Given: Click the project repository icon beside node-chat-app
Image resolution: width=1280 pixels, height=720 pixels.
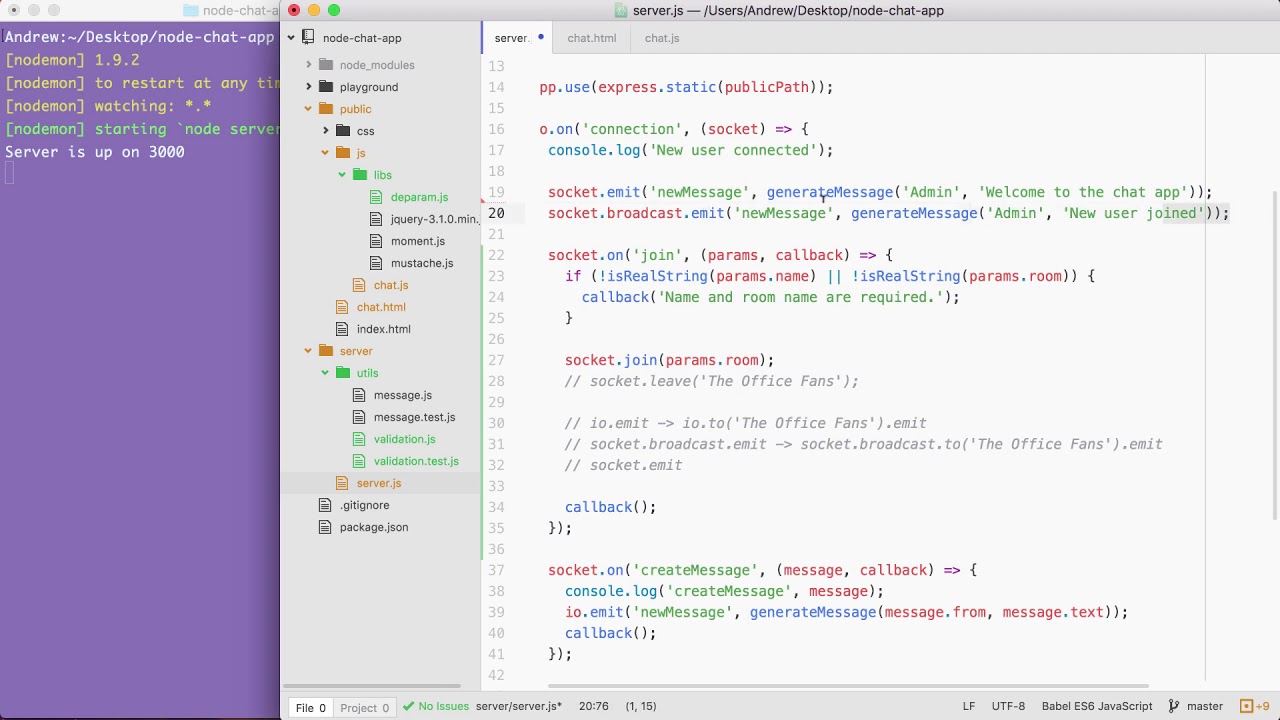Looking at the screenshot, I should pos(309,38).
